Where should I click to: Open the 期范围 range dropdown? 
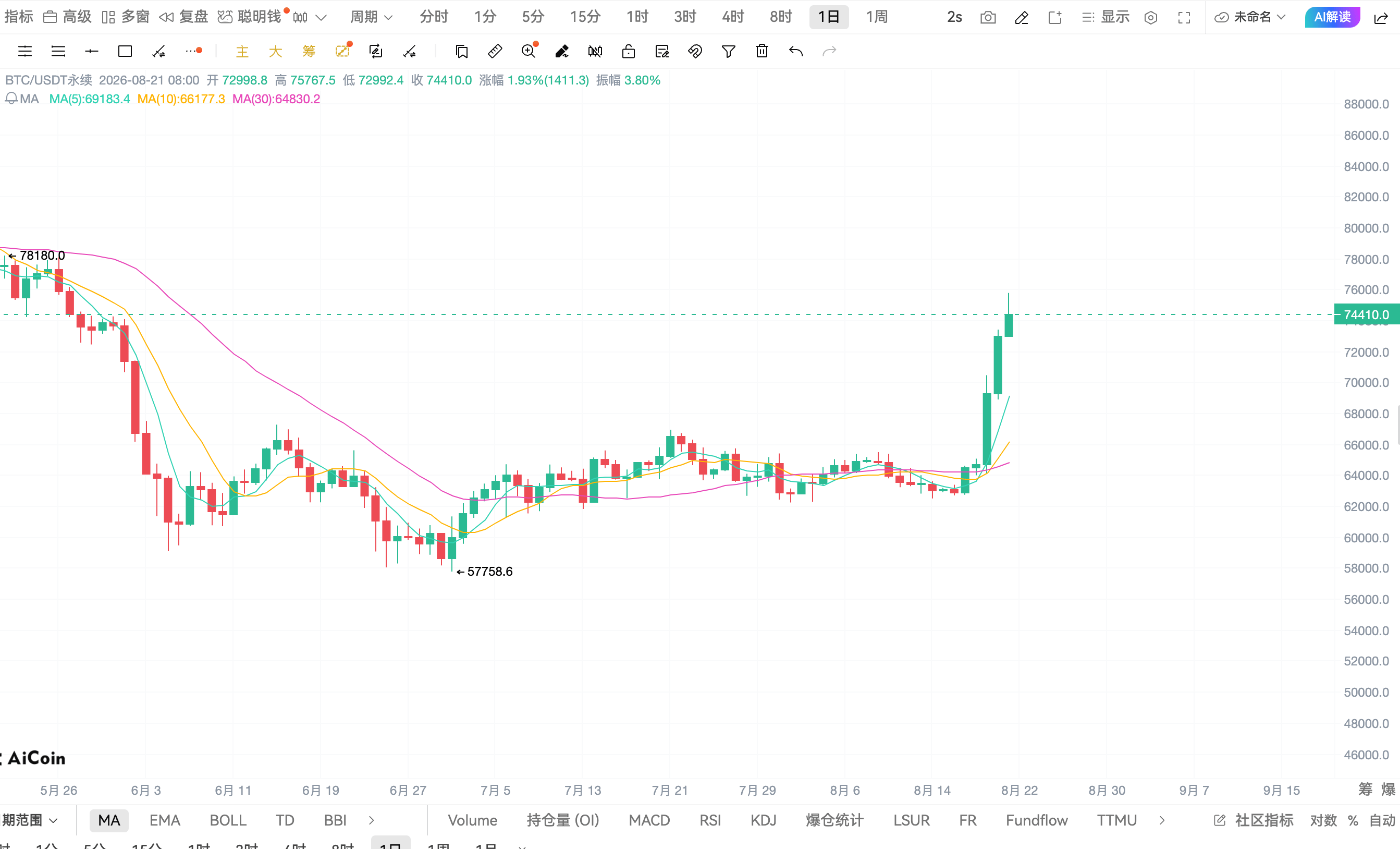click(30, 820)
